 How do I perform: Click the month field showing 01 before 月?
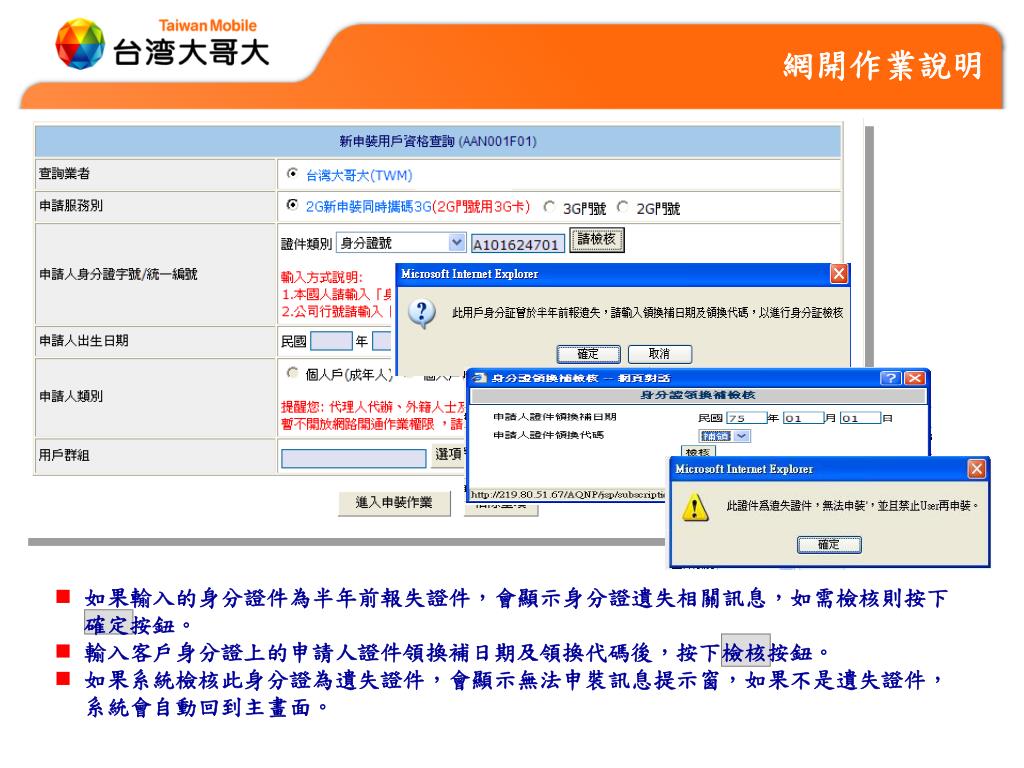pyautogui.click(x=803, y=418)
